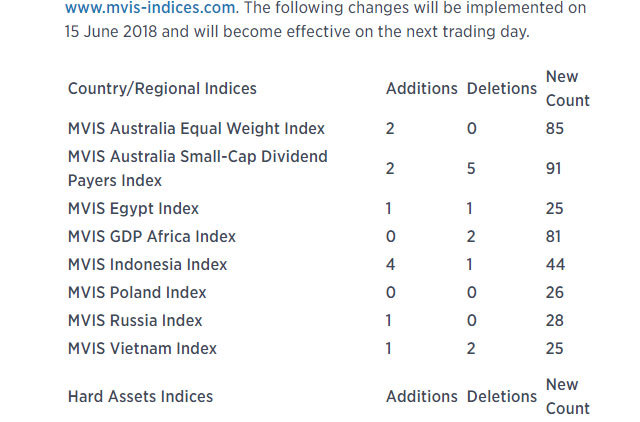The width and height of the screenshot is (640, 422).
Task: Click MVIS Australia Small-Cap Dividend Payers Index name
Action: (197, 169)
